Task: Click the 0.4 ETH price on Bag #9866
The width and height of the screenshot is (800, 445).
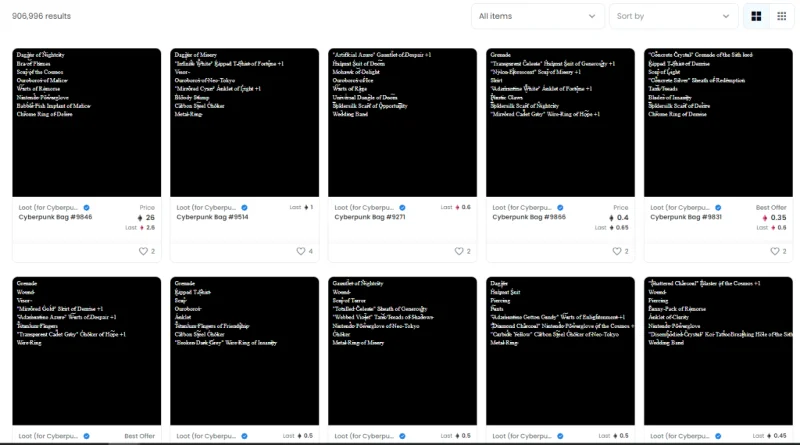Action: pyautogui.click(x=619, y=217)
